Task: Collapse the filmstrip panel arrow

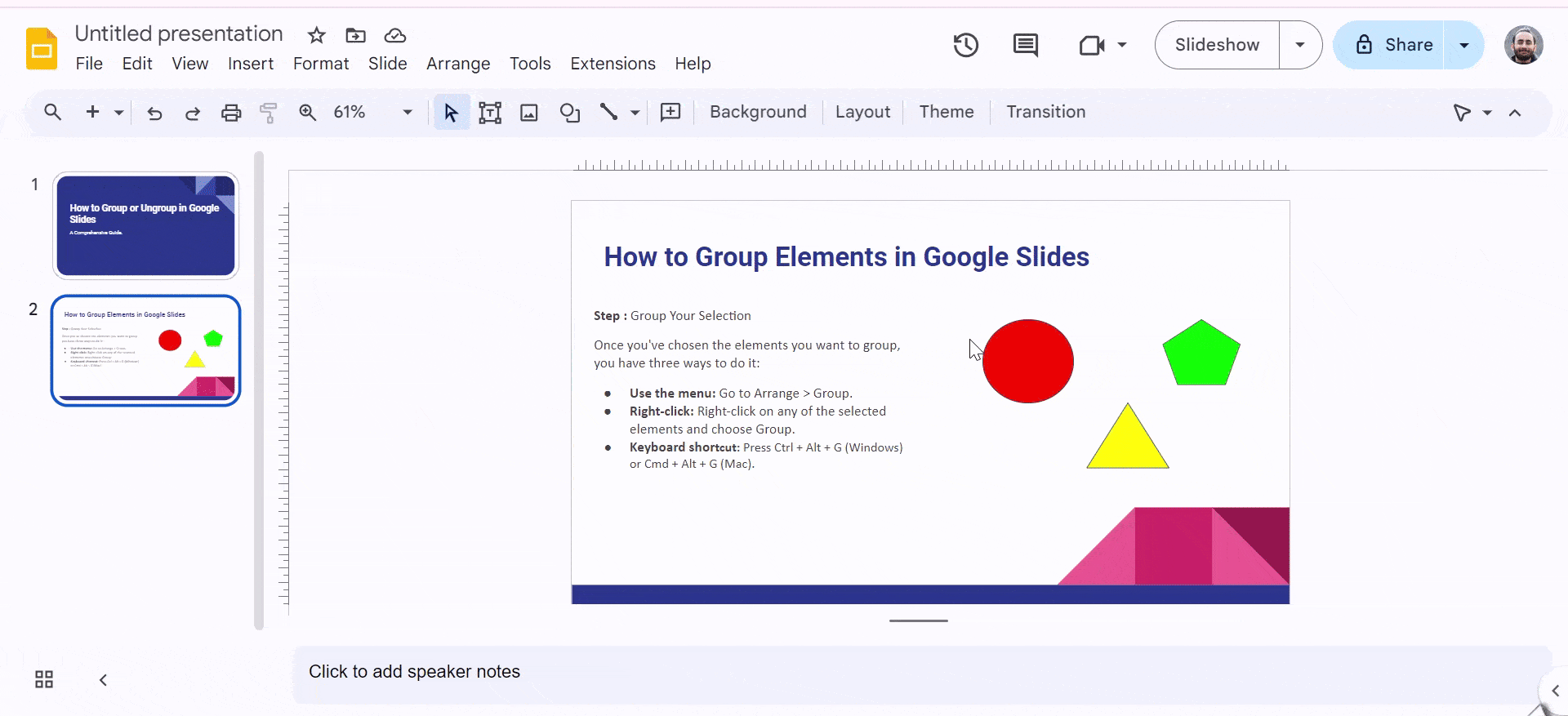Action: point(103,679)
